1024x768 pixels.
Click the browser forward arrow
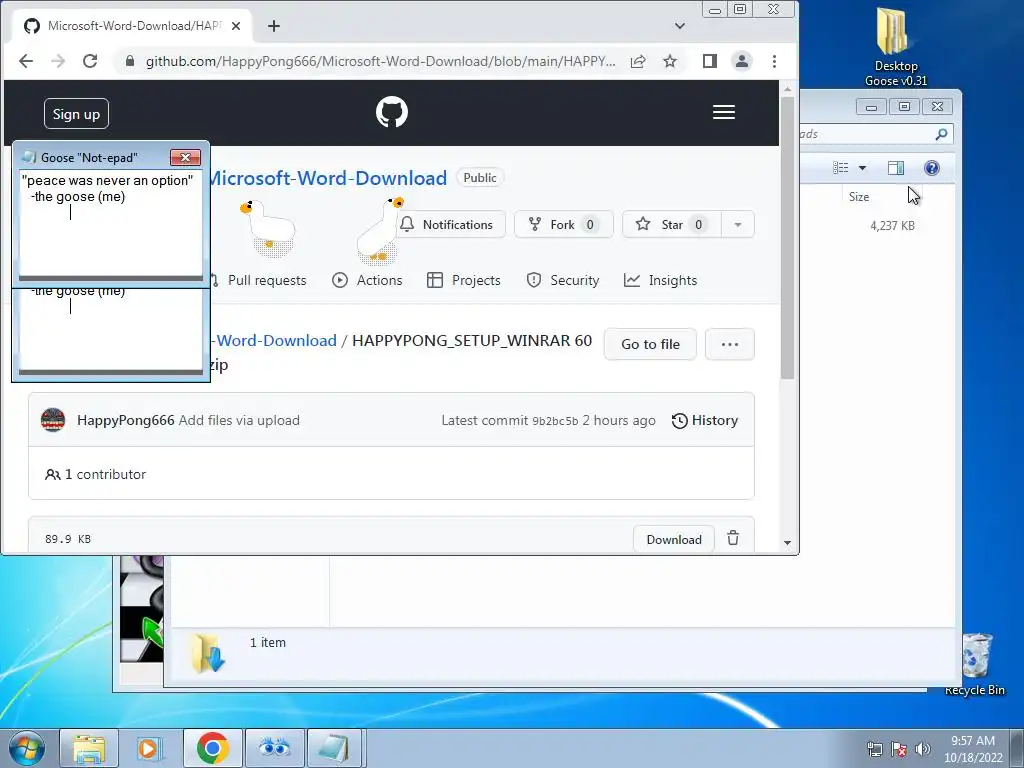[x=58, y=61]
